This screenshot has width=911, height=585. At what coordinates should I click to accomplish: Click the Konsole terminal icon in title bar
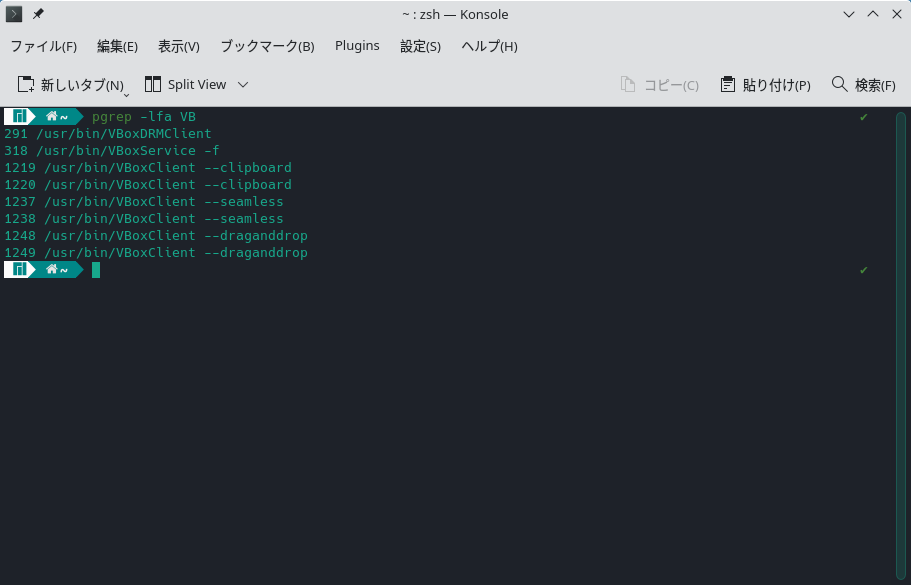click(x=14, y=14)
